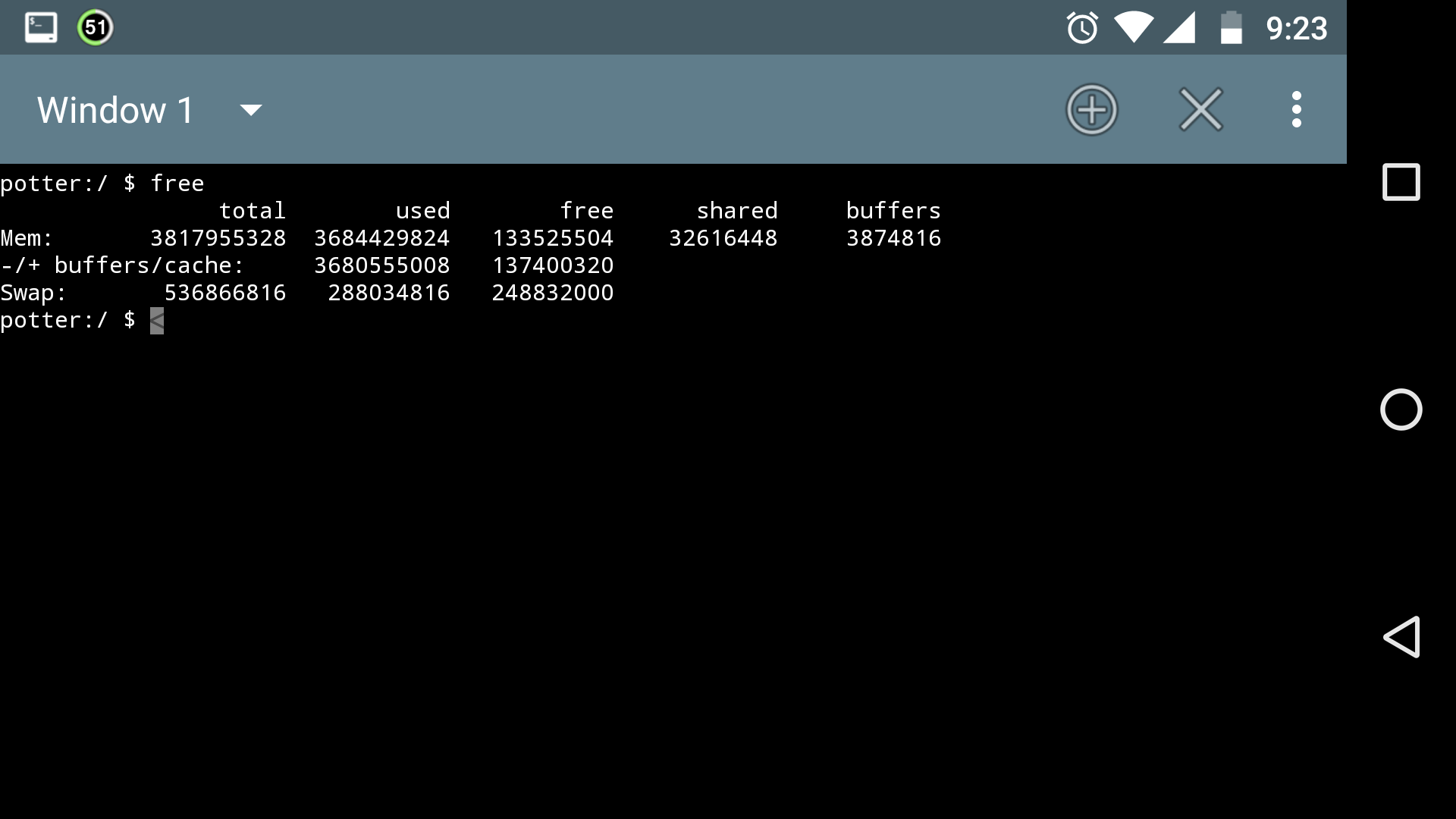The image size is (1456, 819).
Task: Tap the battery level icon
Action: coord(1231,28)
